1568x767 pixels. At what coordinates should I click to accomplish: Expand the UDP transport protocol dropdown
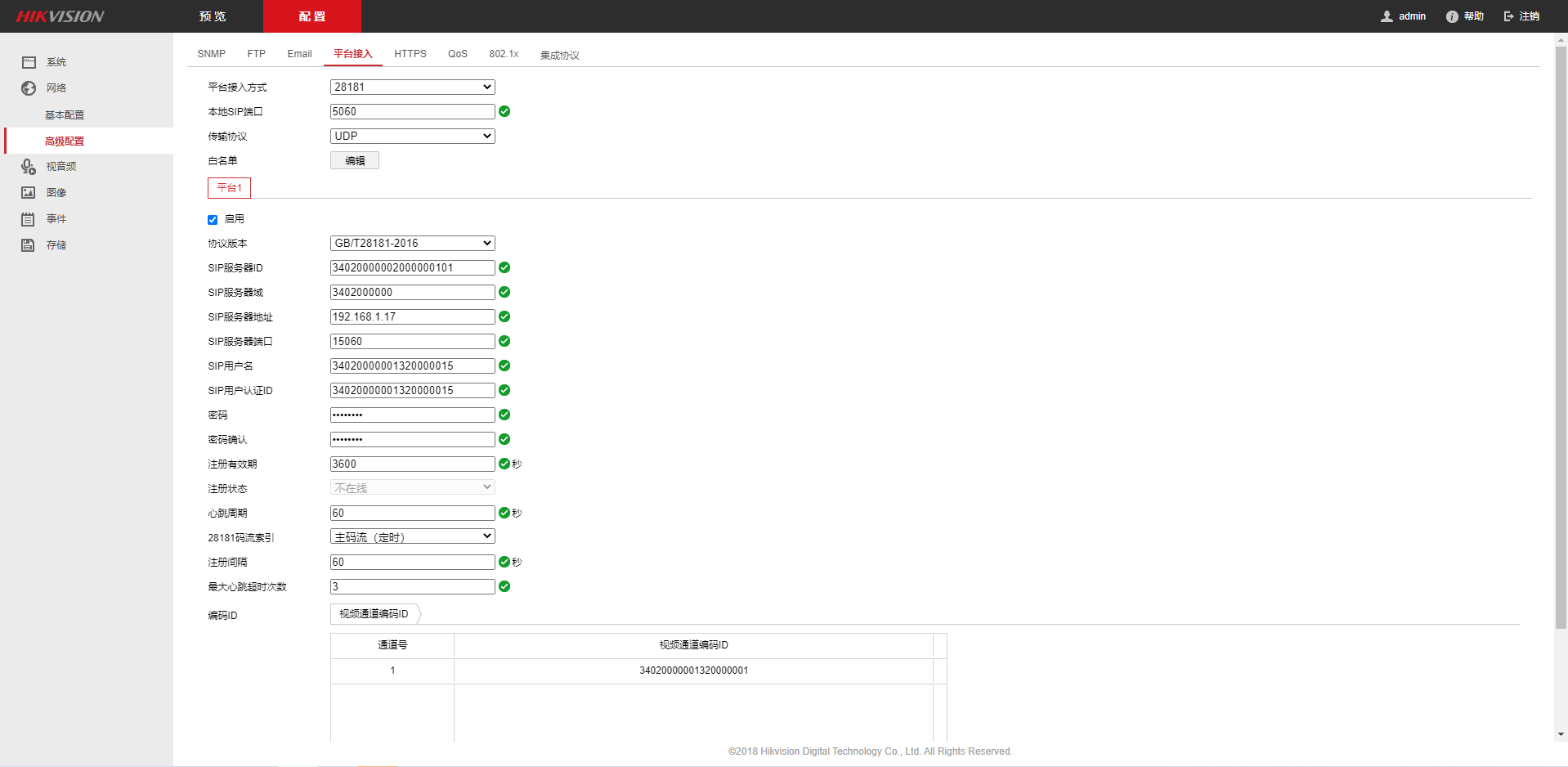coord(412,137)
